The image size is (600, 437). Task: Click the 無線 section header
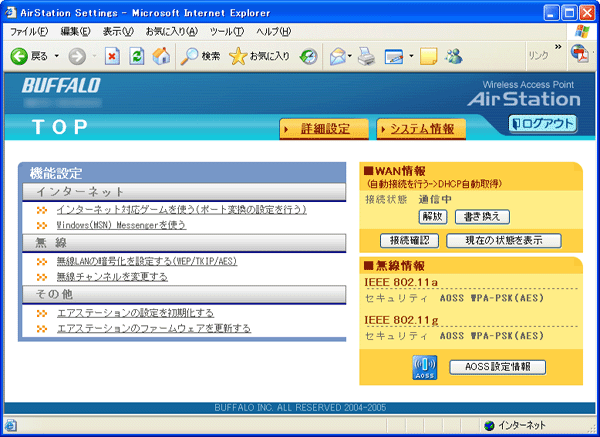[184, 243]
